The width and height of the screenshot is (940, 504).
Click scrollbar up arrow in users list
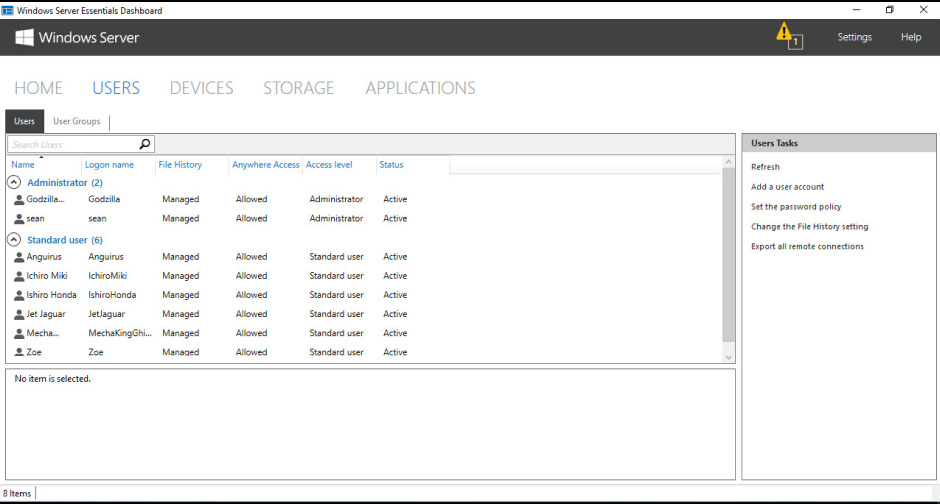[728, 162]
